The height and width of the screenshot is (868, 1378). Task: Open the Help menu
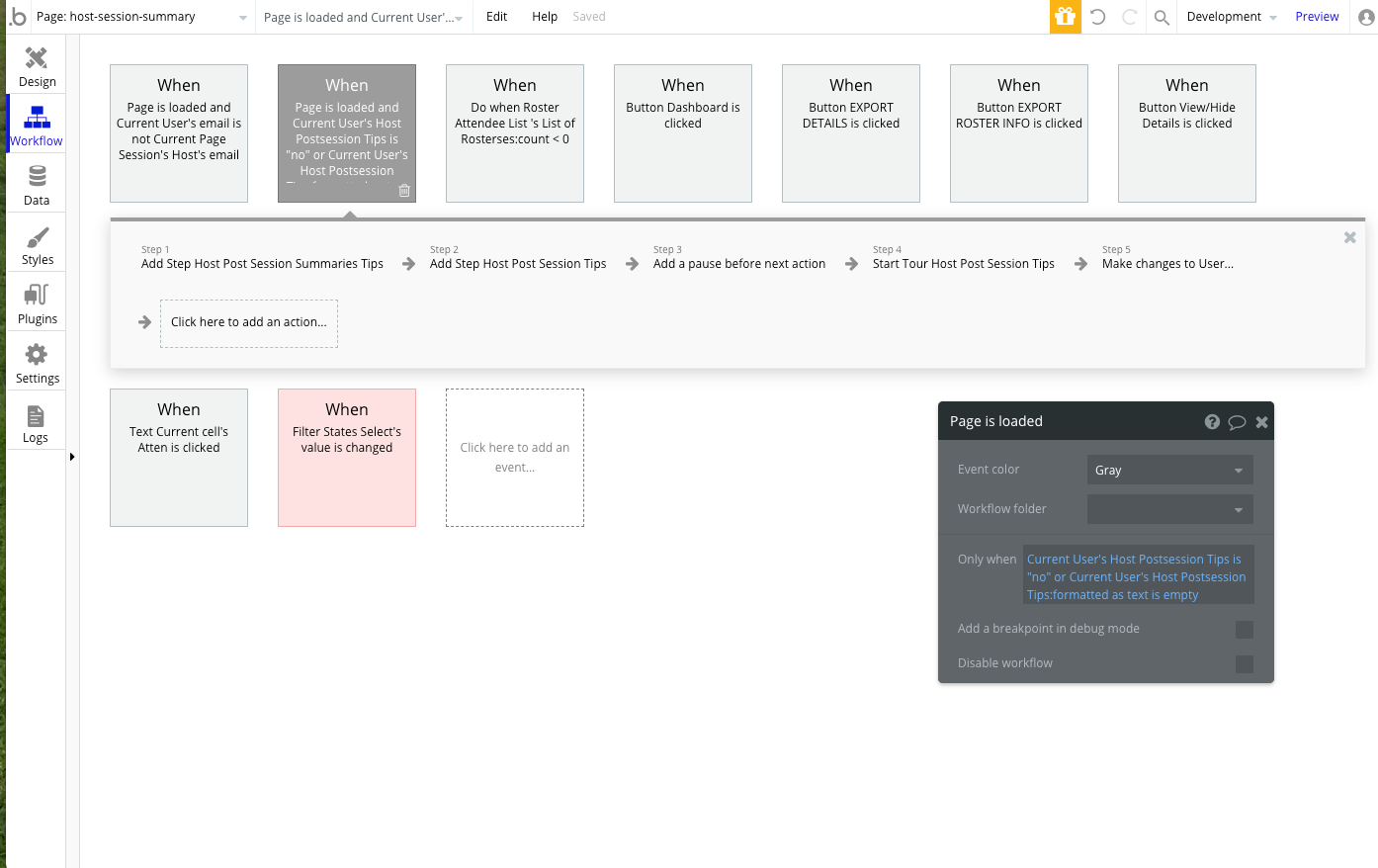(545, 16)
